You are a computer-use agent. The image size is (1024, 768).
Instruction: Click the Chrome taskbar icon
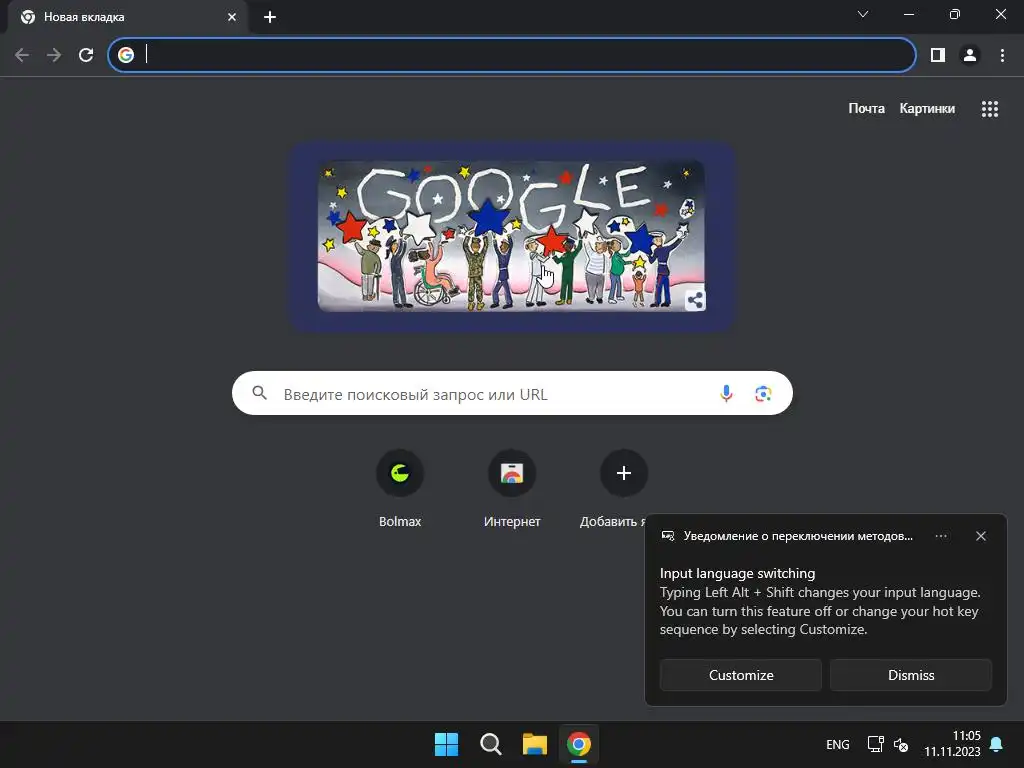click(x=579, y=744)
